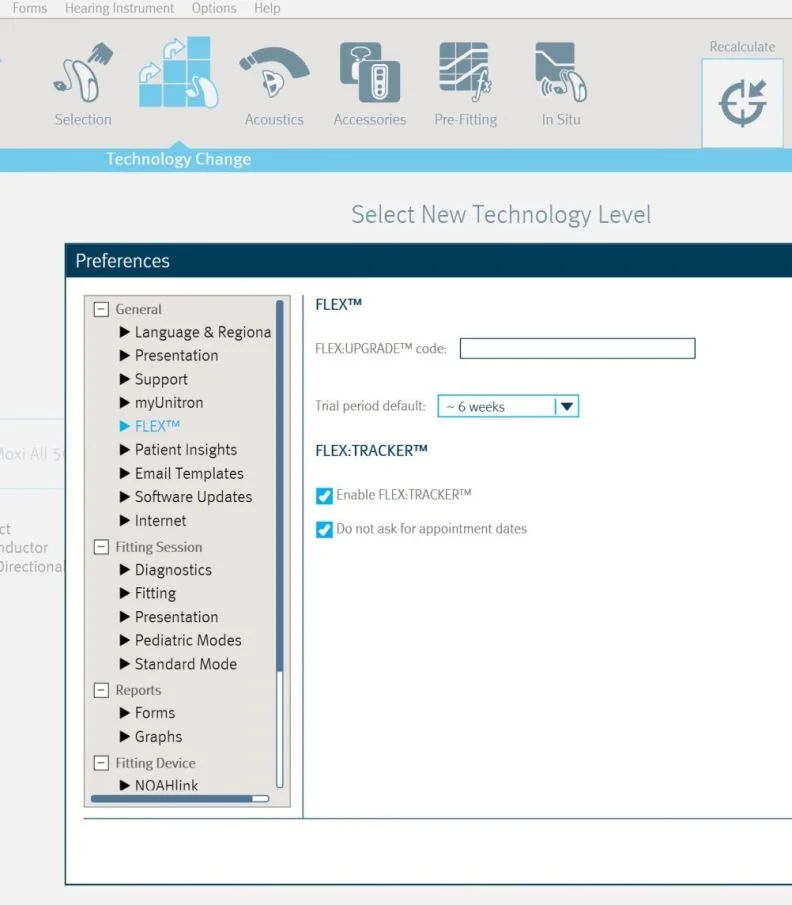
Task: Open the Trial period default dropdown
Action: [508, 406]
